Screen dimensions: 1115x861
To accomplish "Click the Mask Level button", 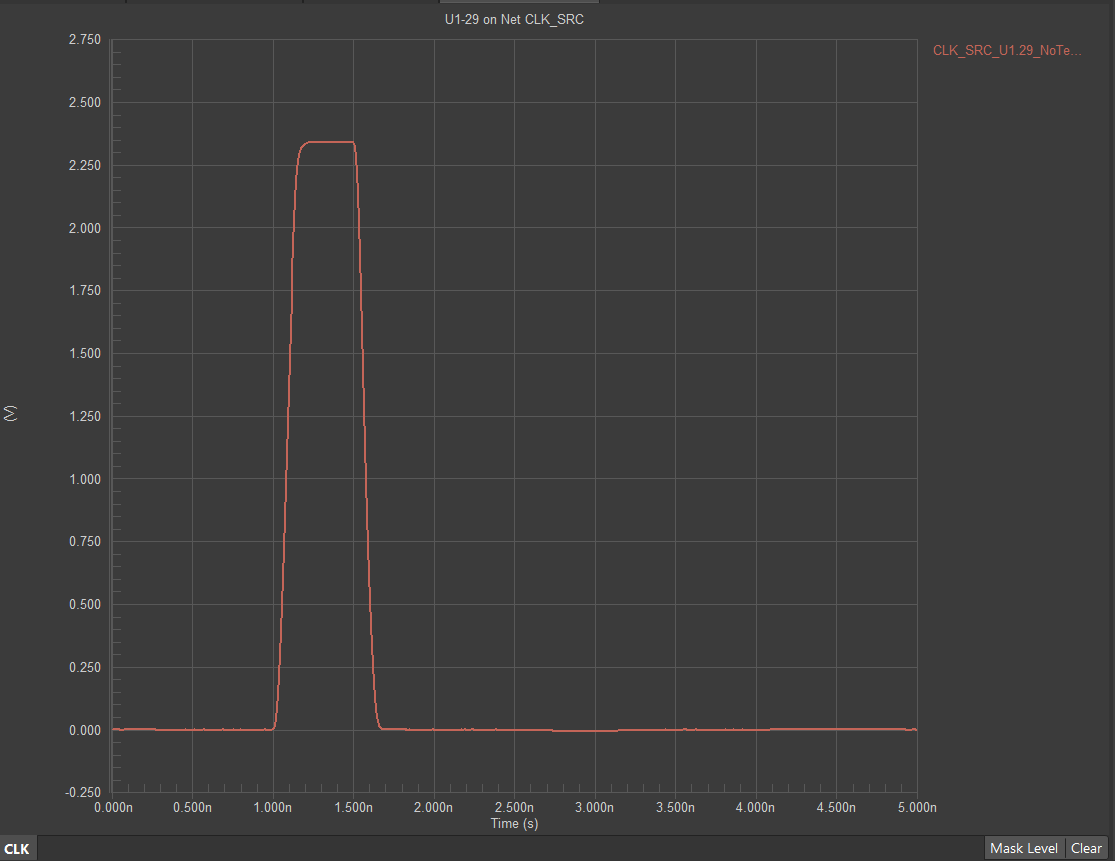I will tap(1023, 848).
